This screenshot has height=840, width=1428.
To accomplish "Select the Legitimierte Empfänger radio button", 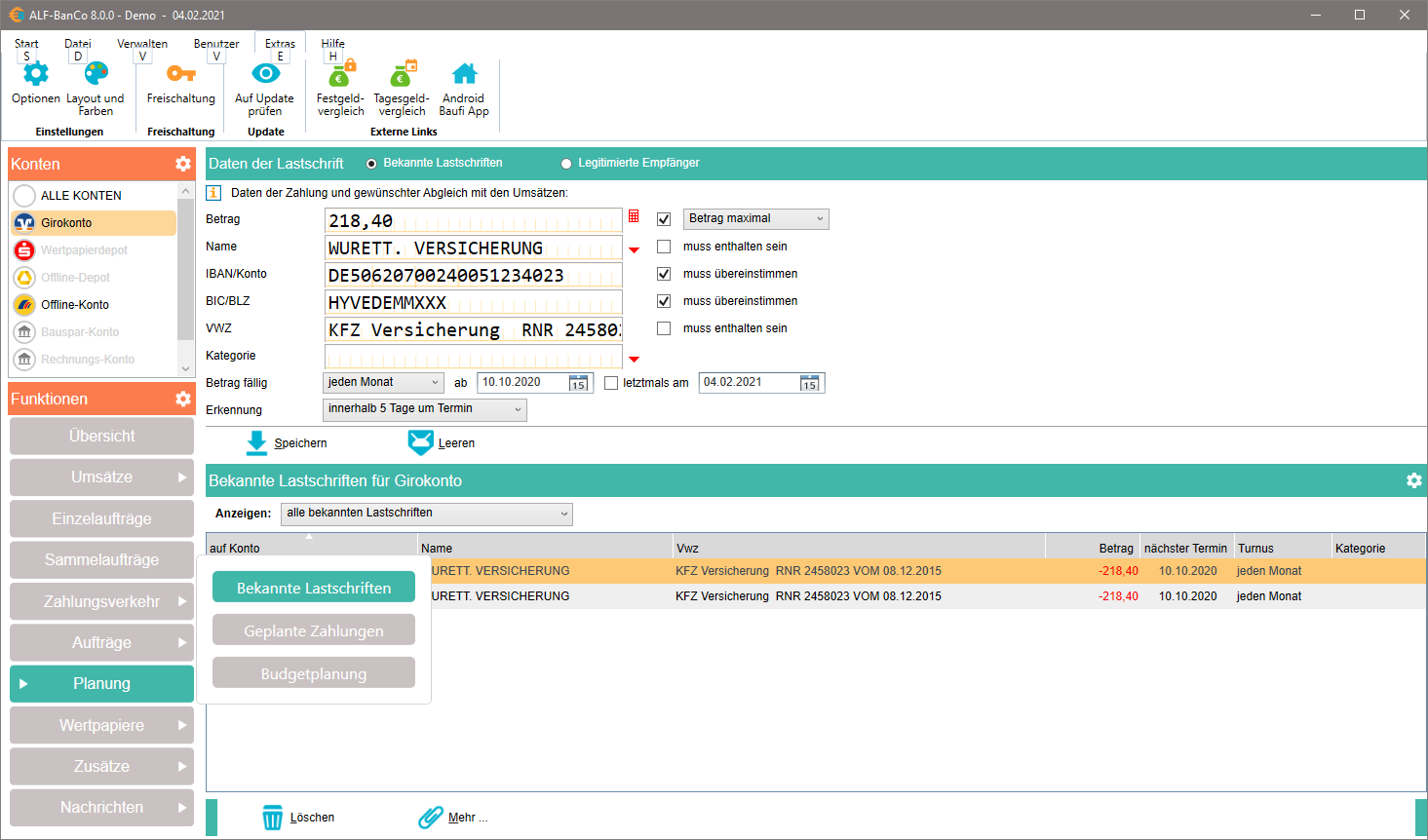I will pyautogui.click(x=566, y=164).
